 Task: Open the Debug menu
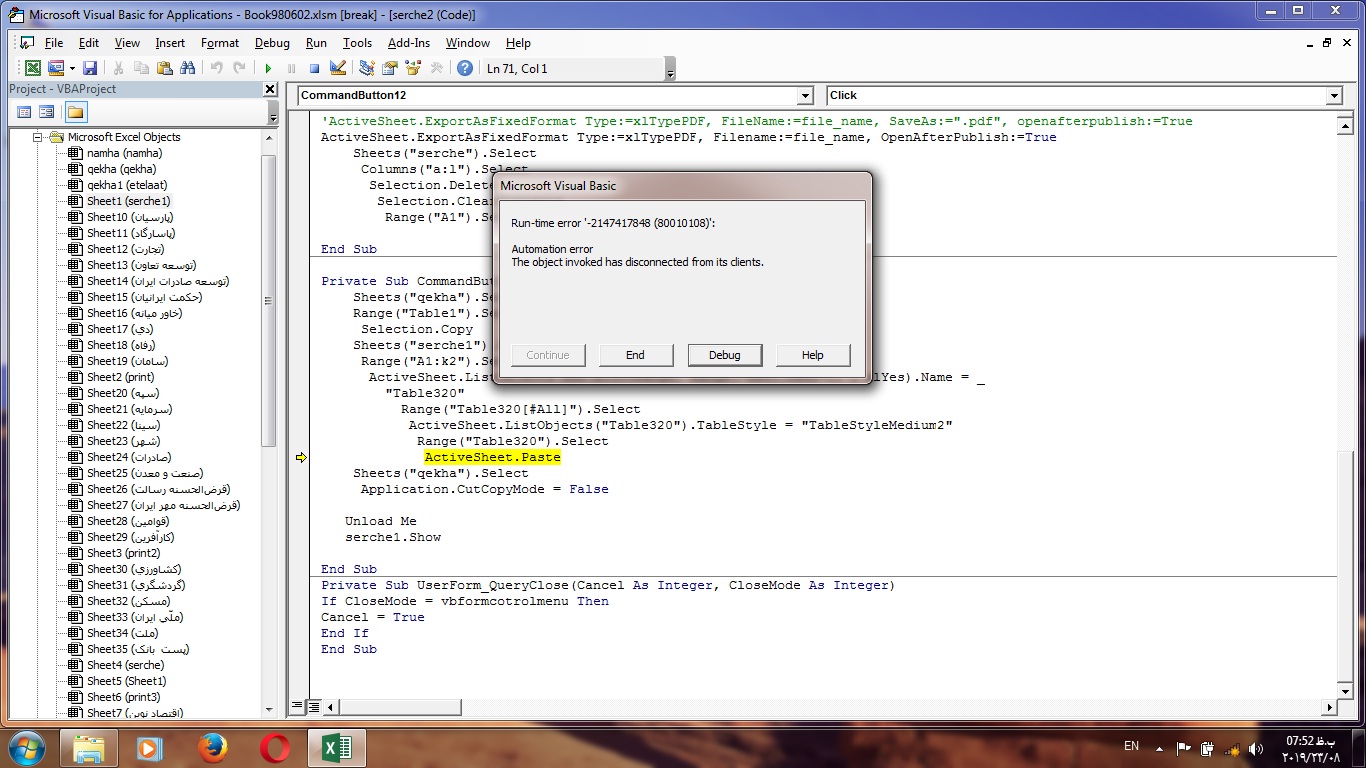pyautogui.click(x=272, y=43)
